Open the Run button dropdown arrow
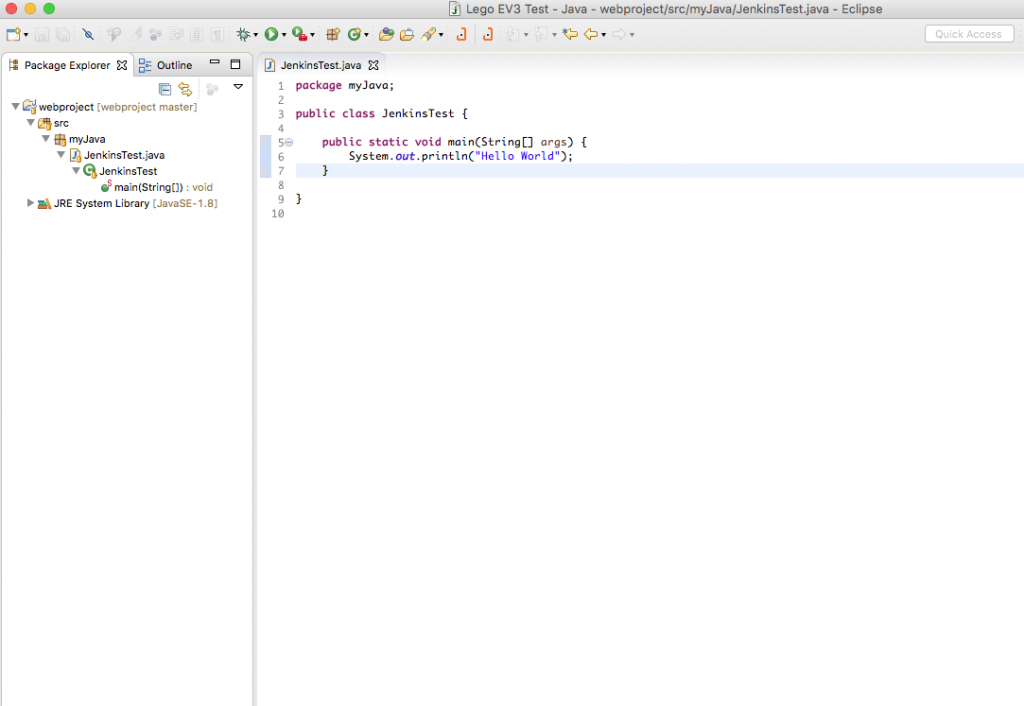Image resolution: width=1024 pixels, height=706 pixels. point(284,33)
